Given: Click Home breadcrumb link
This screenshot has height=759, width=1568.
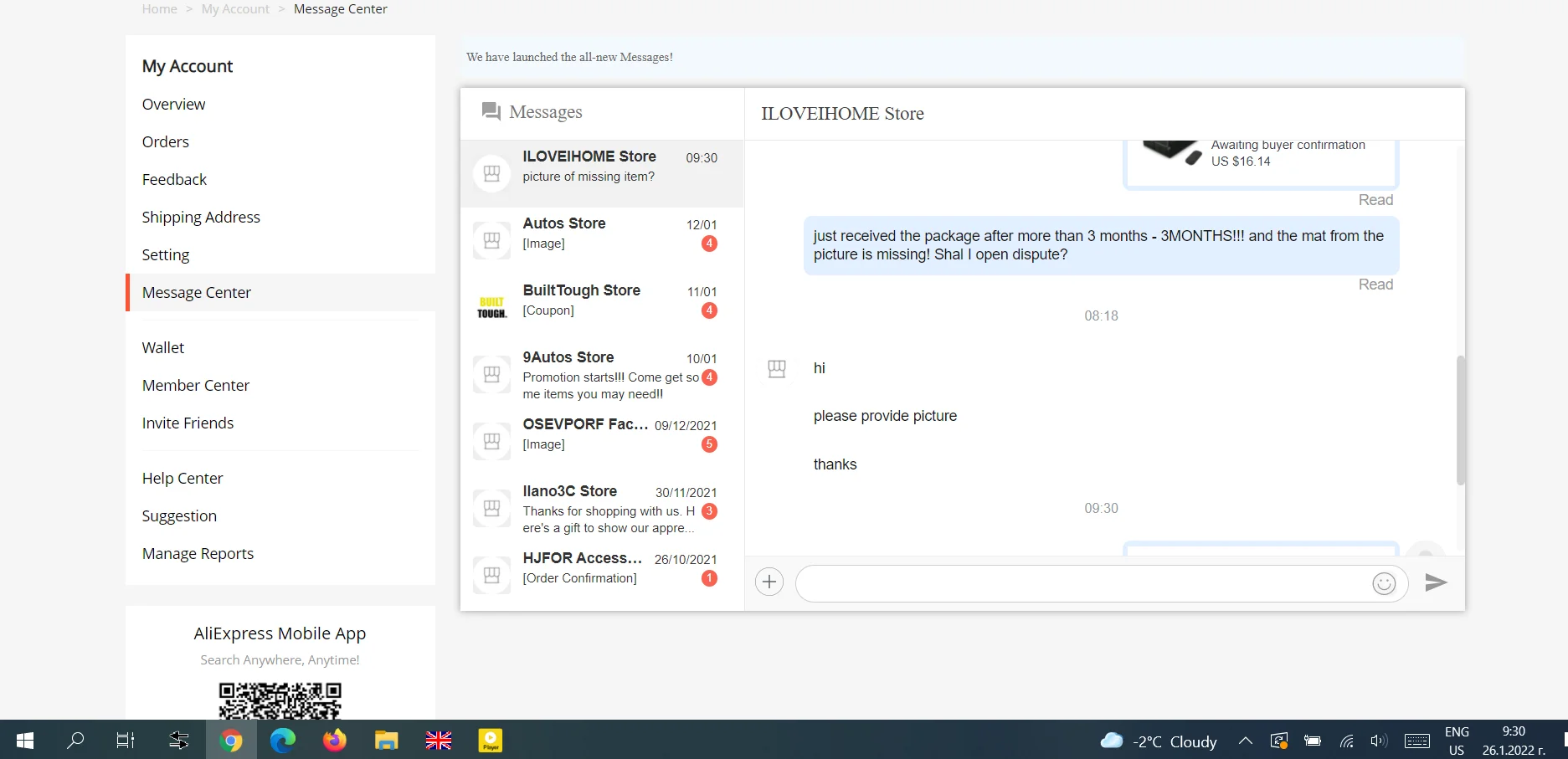Looking at the screenshot, I should (160, 8).
